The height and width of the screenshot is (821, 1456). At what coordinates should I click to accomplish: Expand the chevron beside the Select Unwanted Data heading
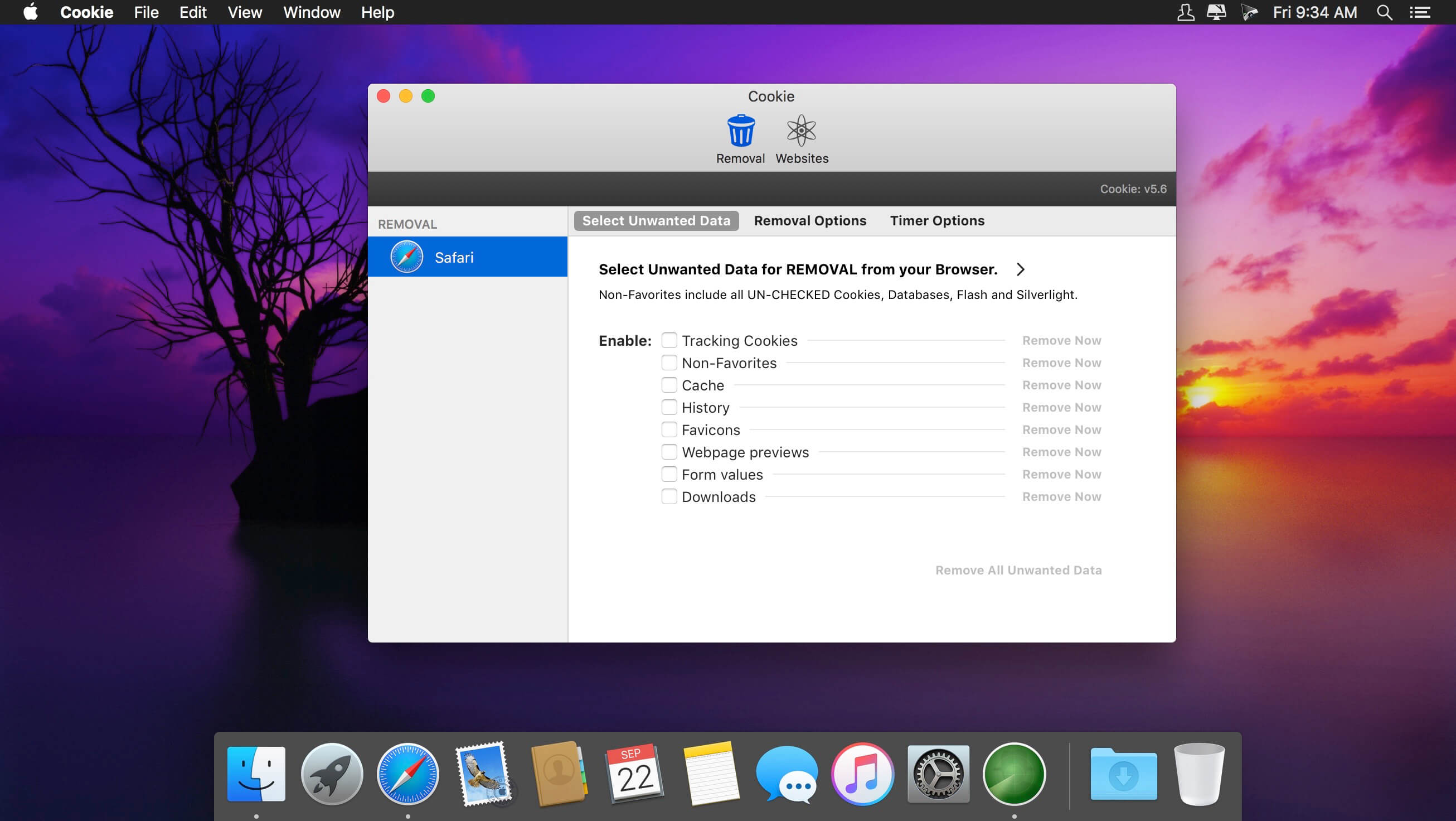(1020, 269)
